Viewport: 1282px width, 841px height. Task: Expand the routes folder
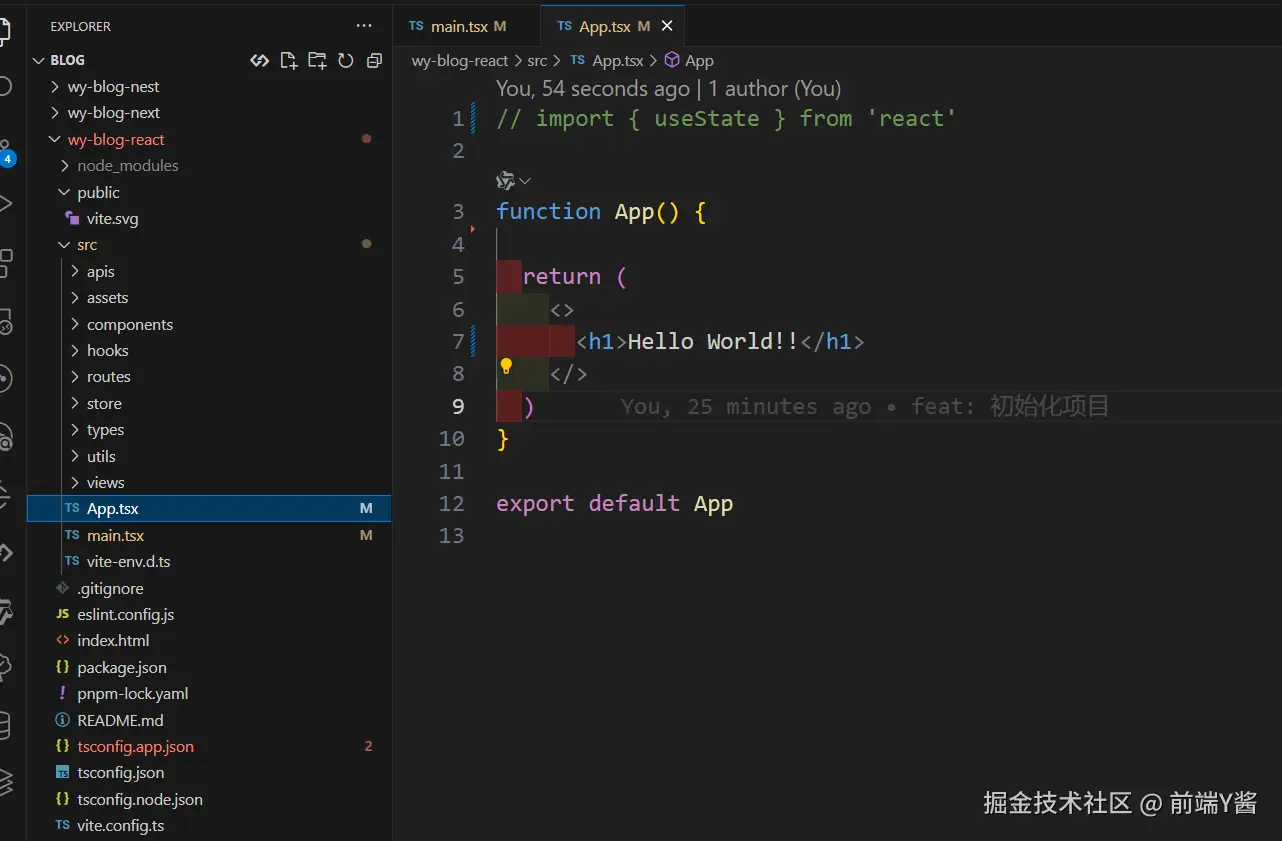click(x=75, y=377)
